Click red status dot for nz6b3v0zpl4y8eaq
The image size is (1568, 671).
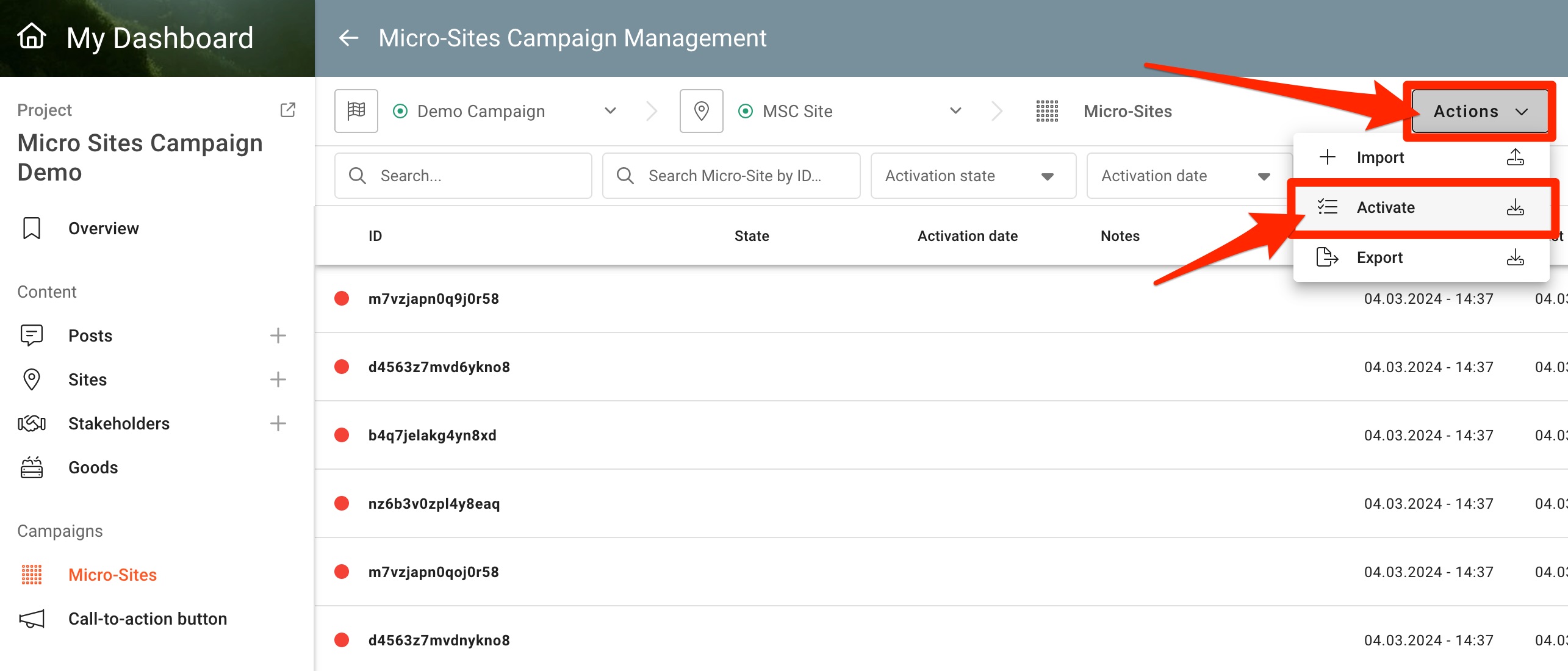point(342,503)
